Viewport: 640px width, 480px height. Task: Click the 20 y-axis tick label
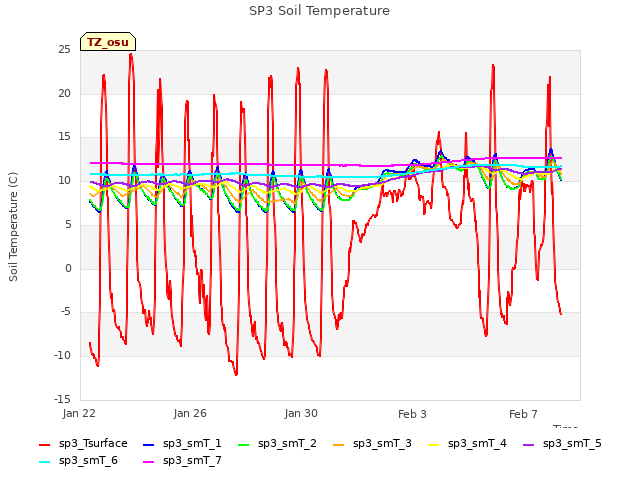point(64,93)
